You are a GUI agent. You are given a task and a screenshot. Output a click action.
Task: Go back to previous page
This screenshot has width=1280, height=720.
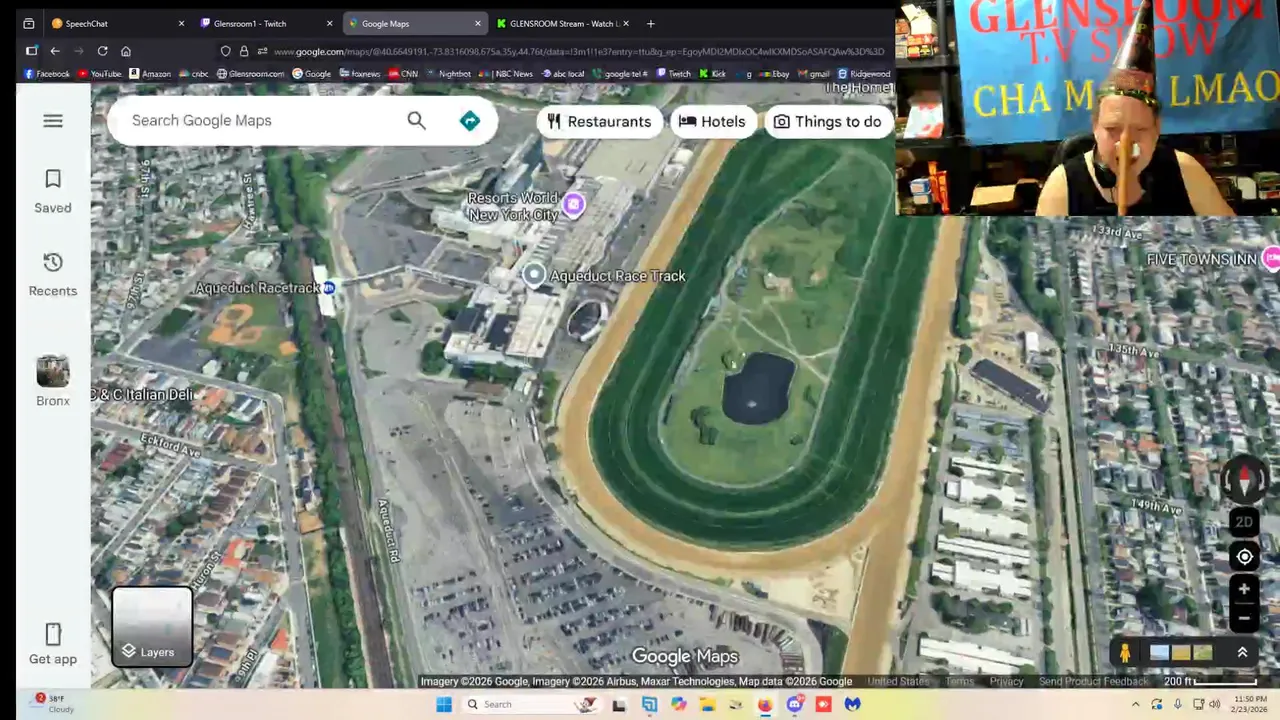point(55,51)
